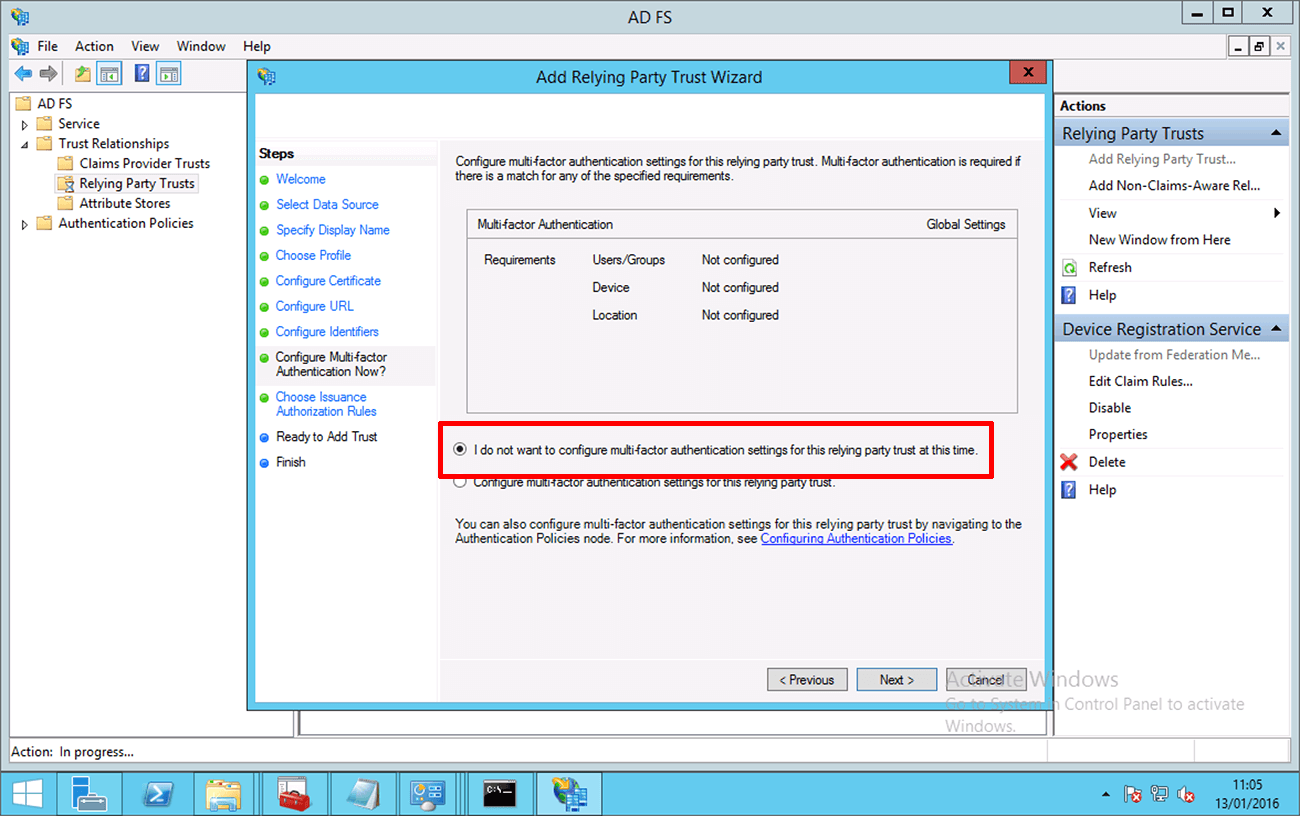Click the network tray icon
This screenshot has width=1300, height=816.
click(x=1160, y=794)
